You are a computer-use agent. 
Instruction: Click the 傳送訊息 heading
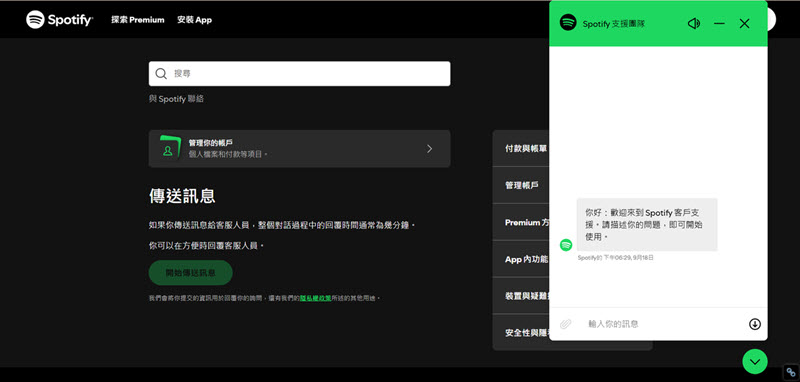(182, 196)
